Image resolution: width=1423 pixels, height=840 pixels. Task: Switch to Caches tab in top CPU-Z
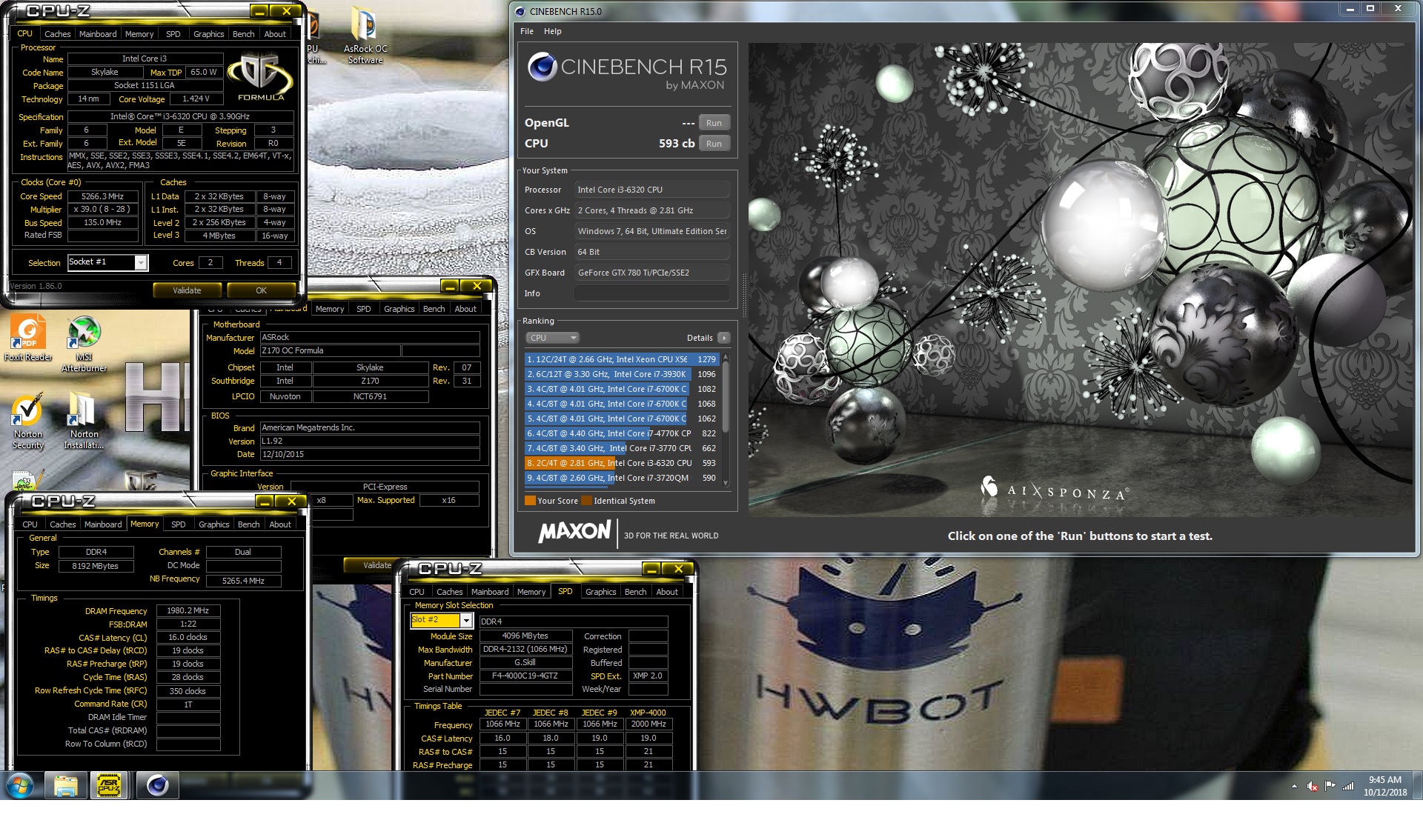pos(57,34)
